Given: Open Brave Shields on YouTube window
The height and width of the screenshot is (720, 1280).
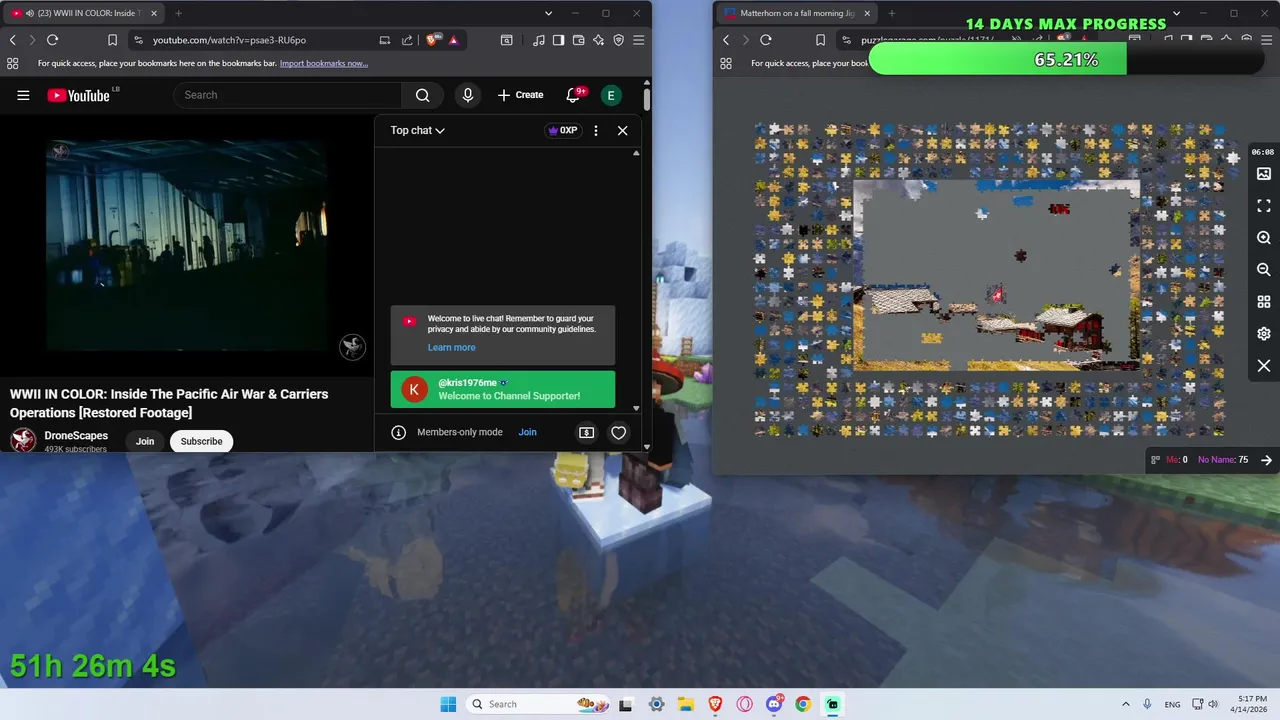Looking at the screenshot, I should click(x=432, y=40).
